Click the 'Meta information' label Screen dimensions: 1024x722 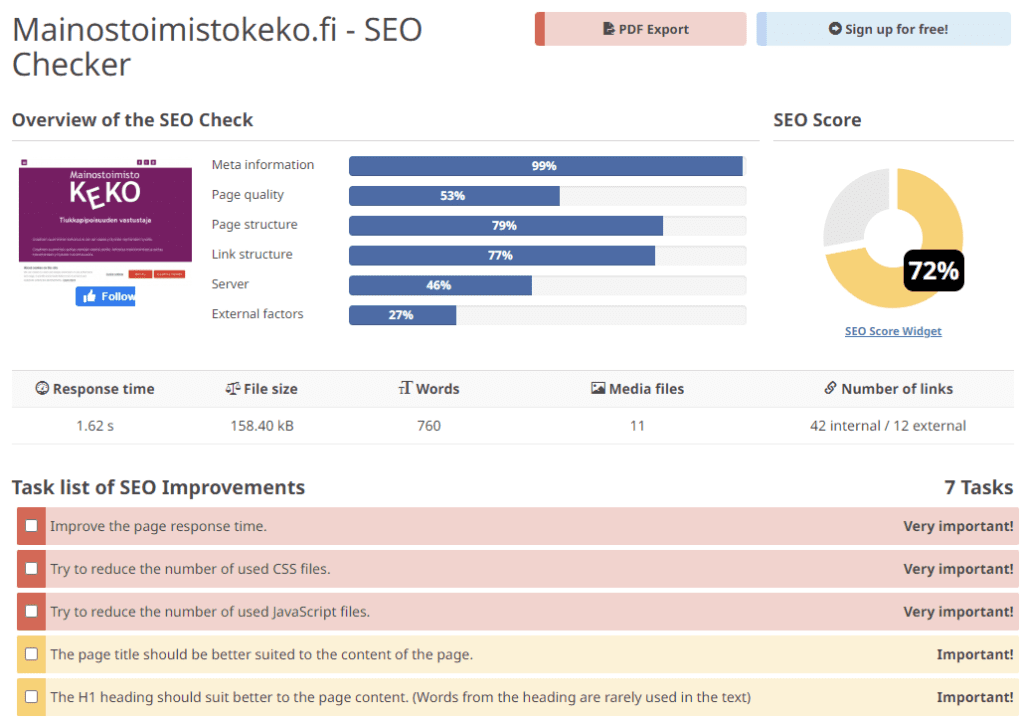263,165
